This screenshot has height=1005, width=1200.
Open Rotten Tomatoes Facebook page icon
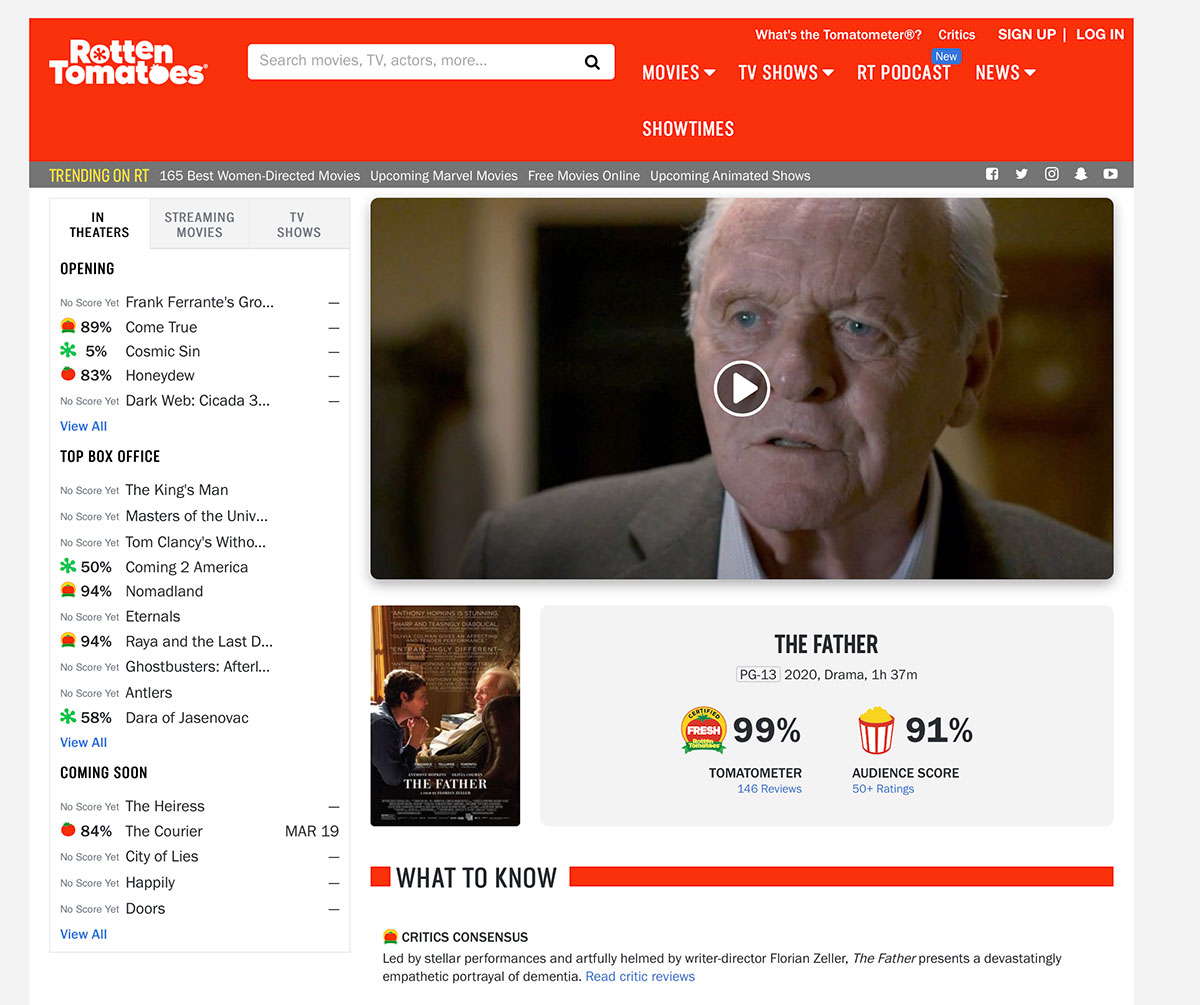pos(992,174)
